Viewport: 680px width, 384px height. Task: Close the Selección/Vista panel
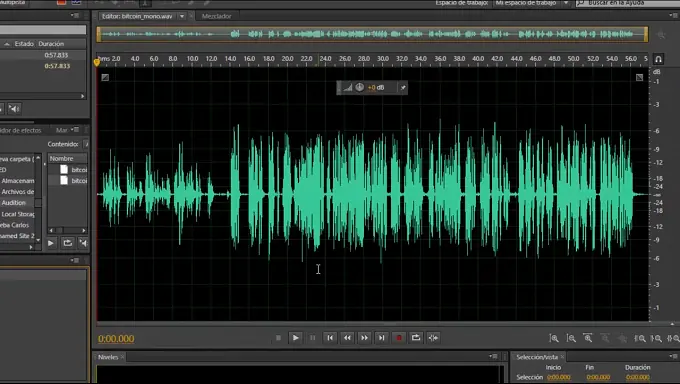562,357
